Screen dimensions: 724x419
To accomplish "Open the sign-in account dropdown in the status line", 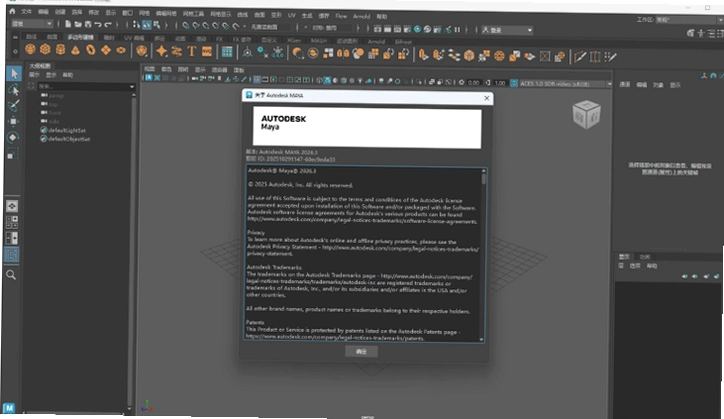I will 507,30.
